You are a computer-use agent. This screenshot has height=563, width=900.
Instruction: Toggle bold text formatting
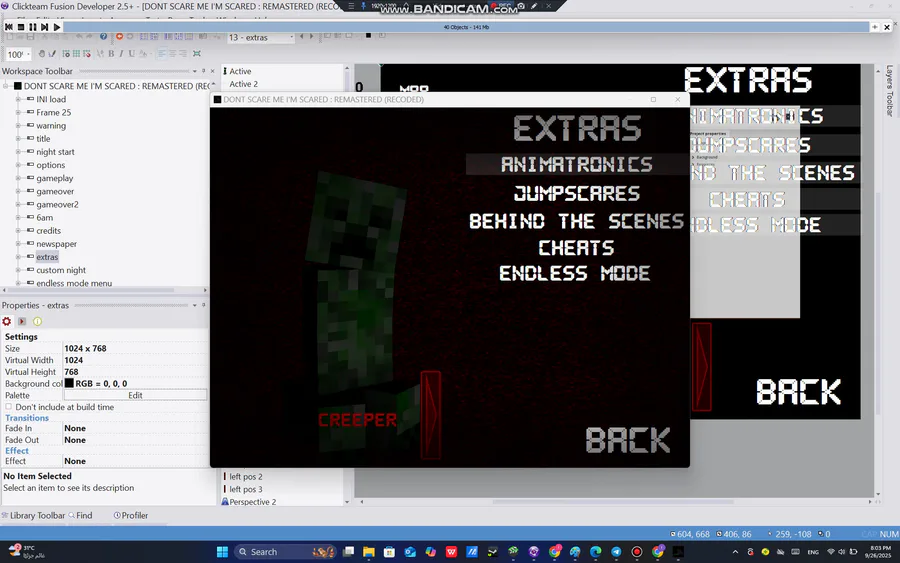tap(111, 54)
